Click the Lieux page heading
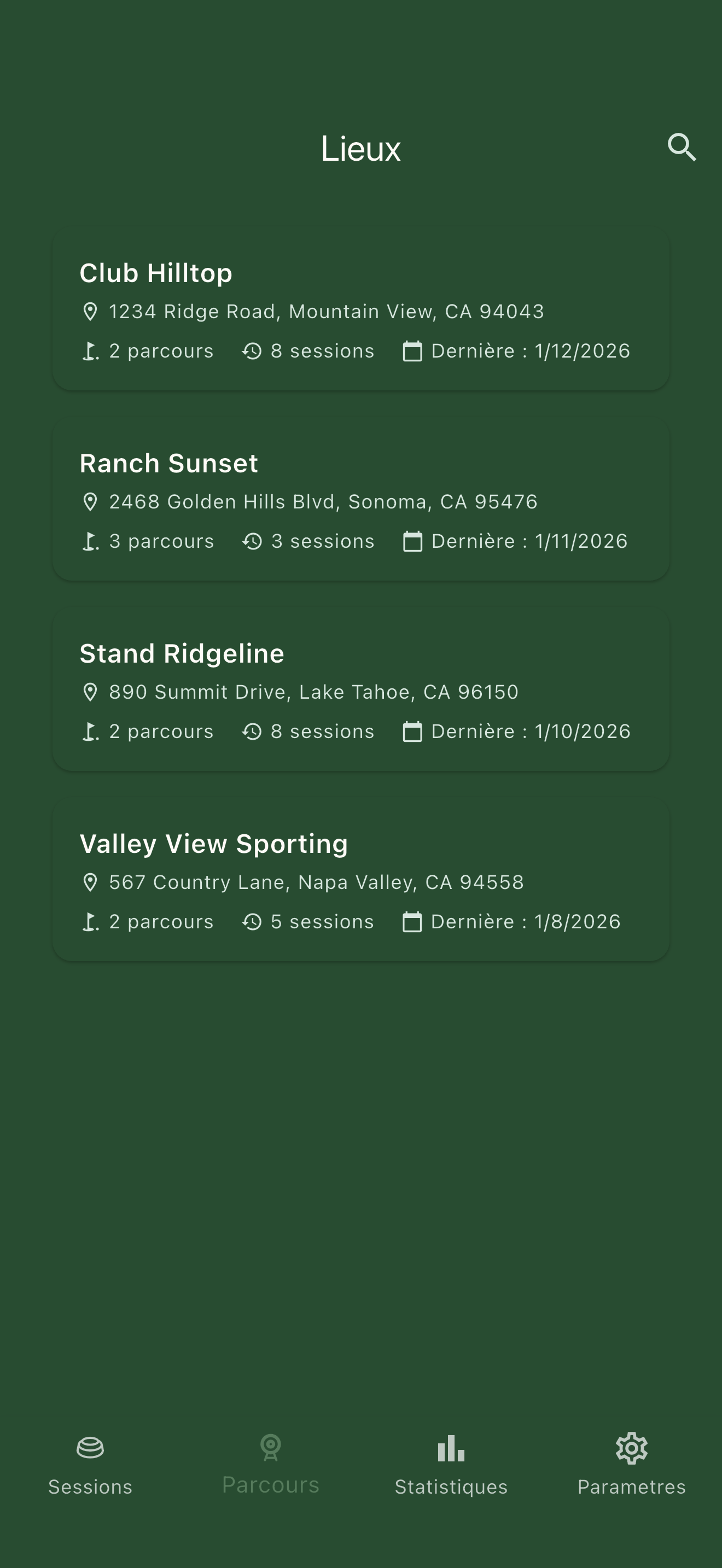 pos(360,149)
